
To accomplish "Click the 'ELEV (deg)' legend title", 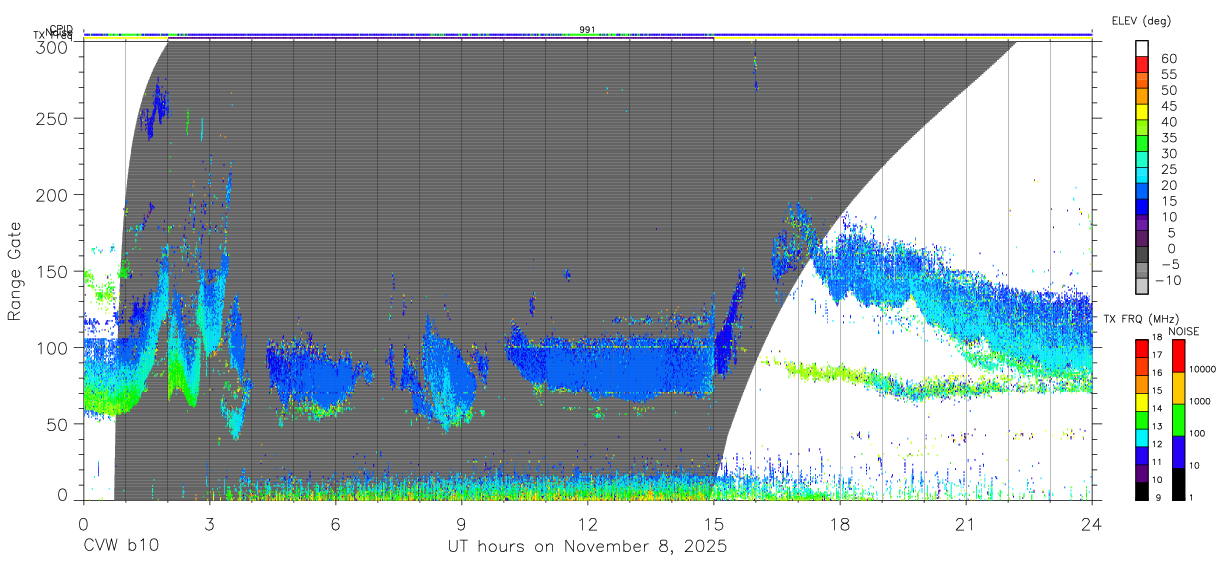I will coord(1141,20).
